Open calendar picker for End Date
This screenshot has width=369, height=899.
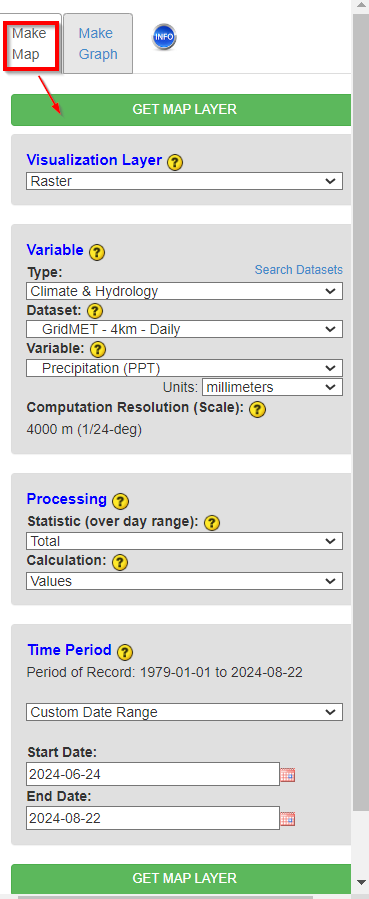tap(288, 819)
